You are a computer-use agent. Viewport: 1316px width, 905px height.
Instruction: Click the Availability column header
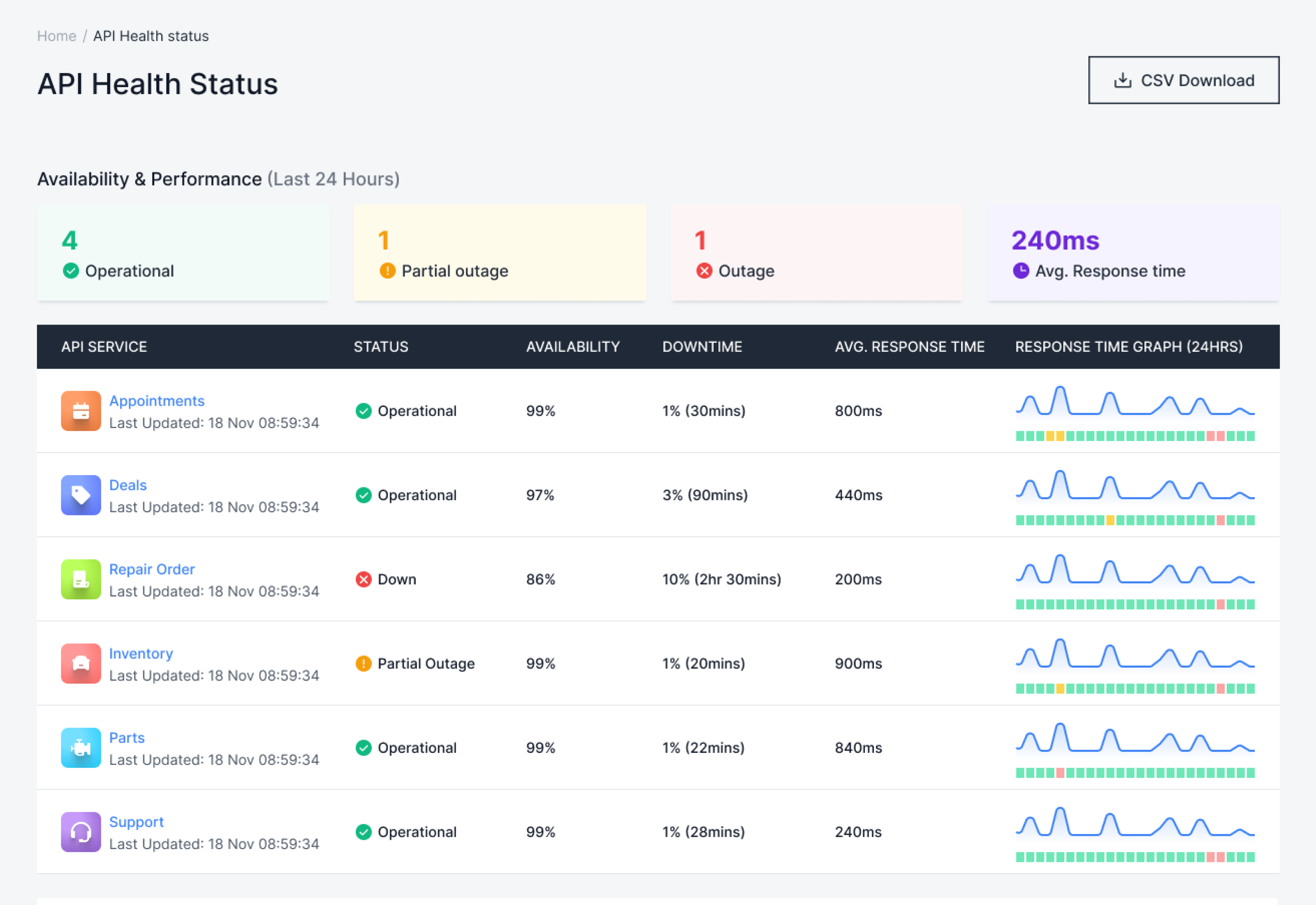573,346
